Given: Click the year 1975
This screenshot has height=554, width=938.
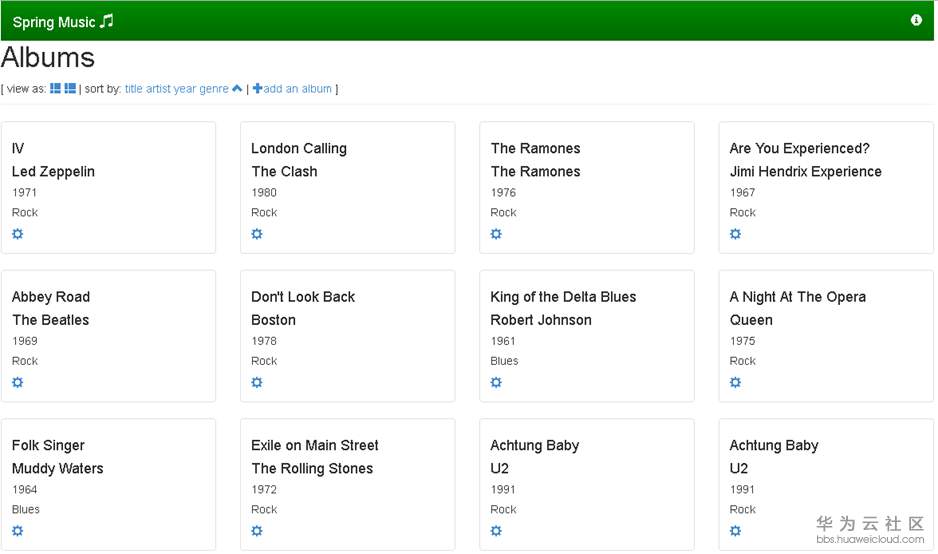Looking at the screenshot, I should click(x=742, y=341).
